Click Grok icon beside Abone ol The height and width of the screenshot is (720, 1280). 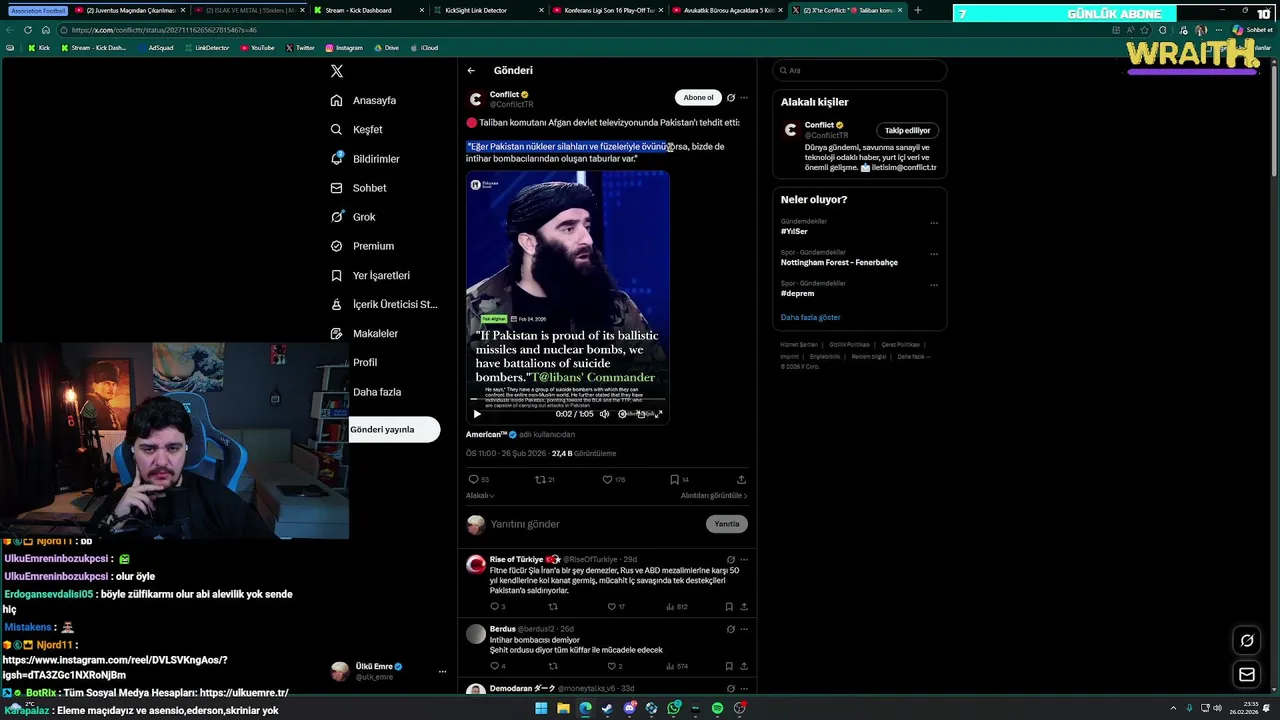coord(731,98)
